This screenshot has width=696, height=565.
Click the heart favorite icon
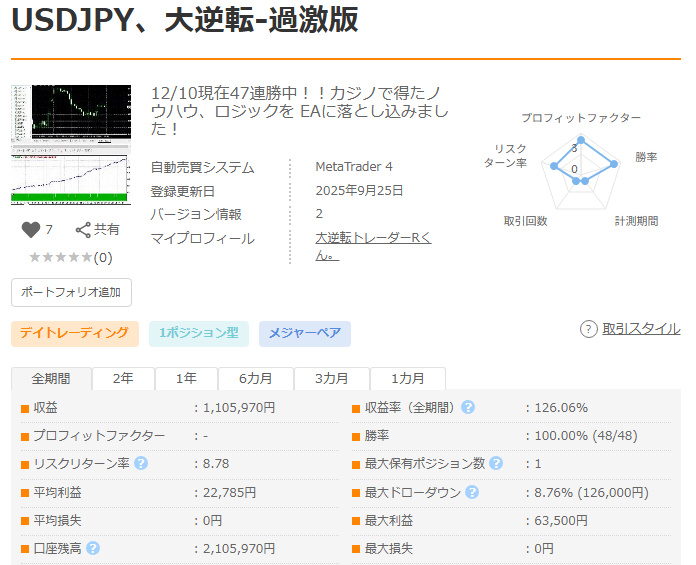point(30,229)
